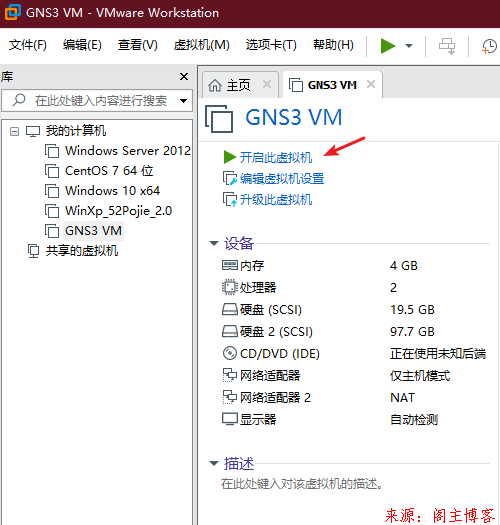Select GNS3 VM in library tree

(x=93, y=231)
